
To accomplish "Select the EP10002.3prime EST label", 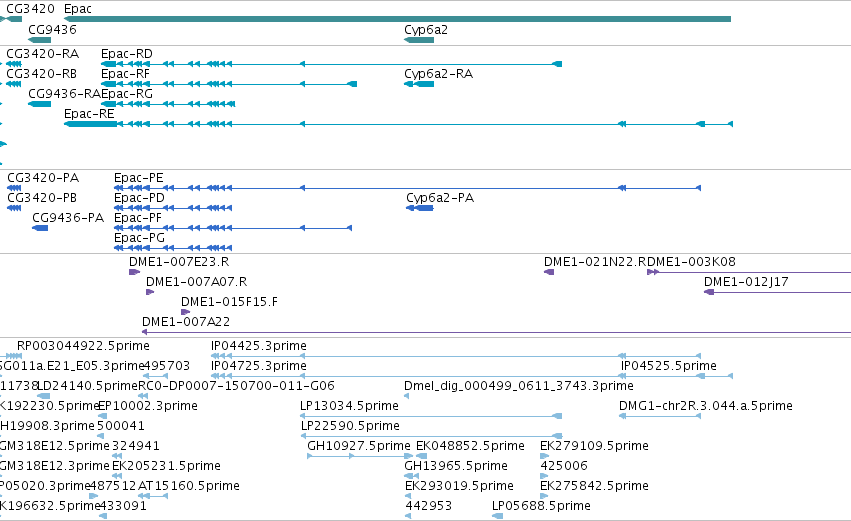I will 148,406.
